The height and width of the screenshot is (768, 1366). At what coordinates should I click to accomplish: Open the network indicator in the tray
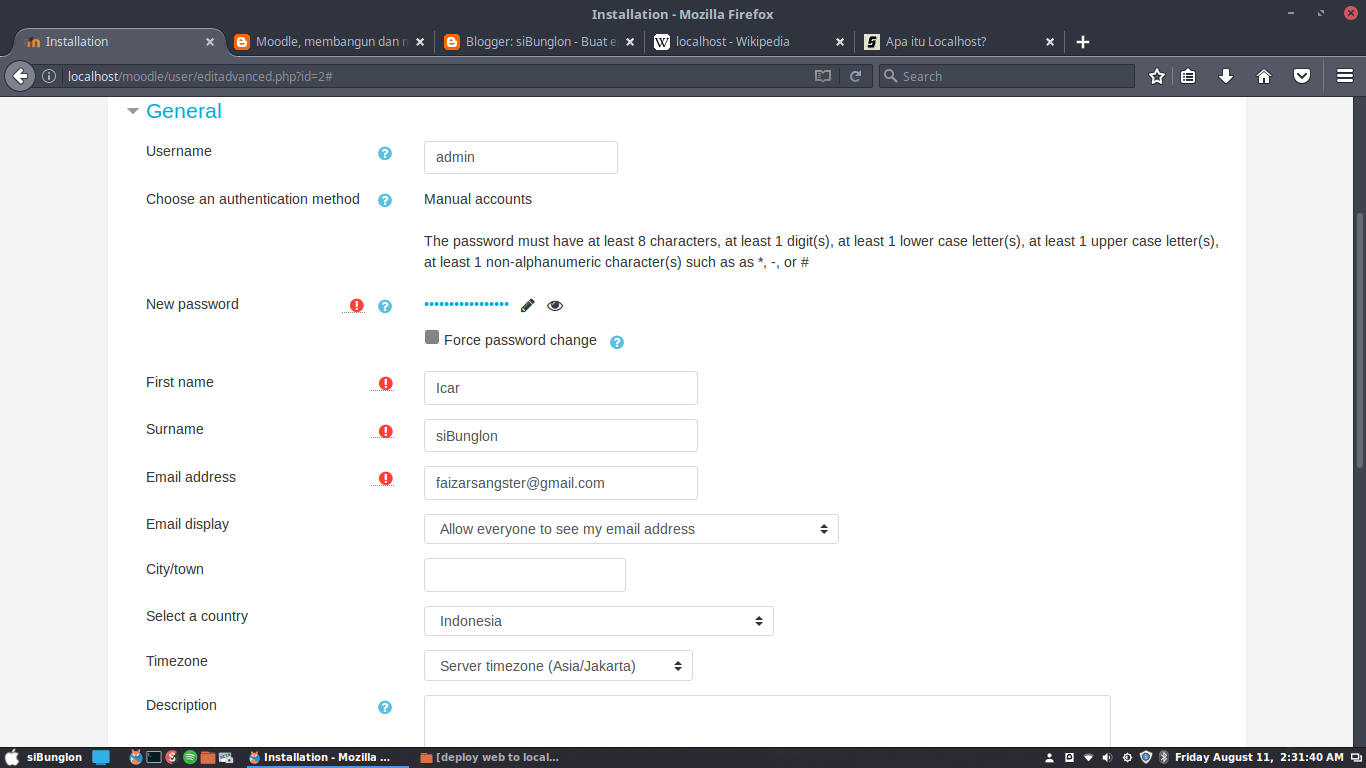[x=1089, y=757]
